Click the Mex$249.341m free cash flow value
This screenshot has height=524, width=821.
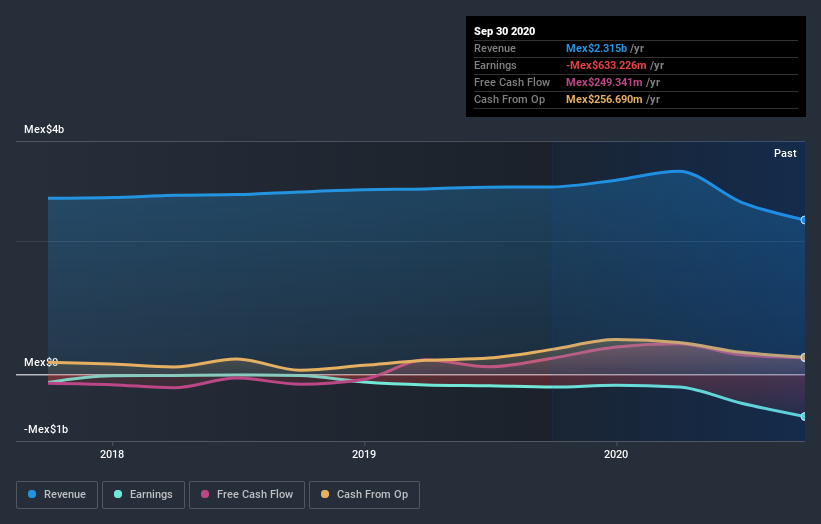[x=604, y=82]
